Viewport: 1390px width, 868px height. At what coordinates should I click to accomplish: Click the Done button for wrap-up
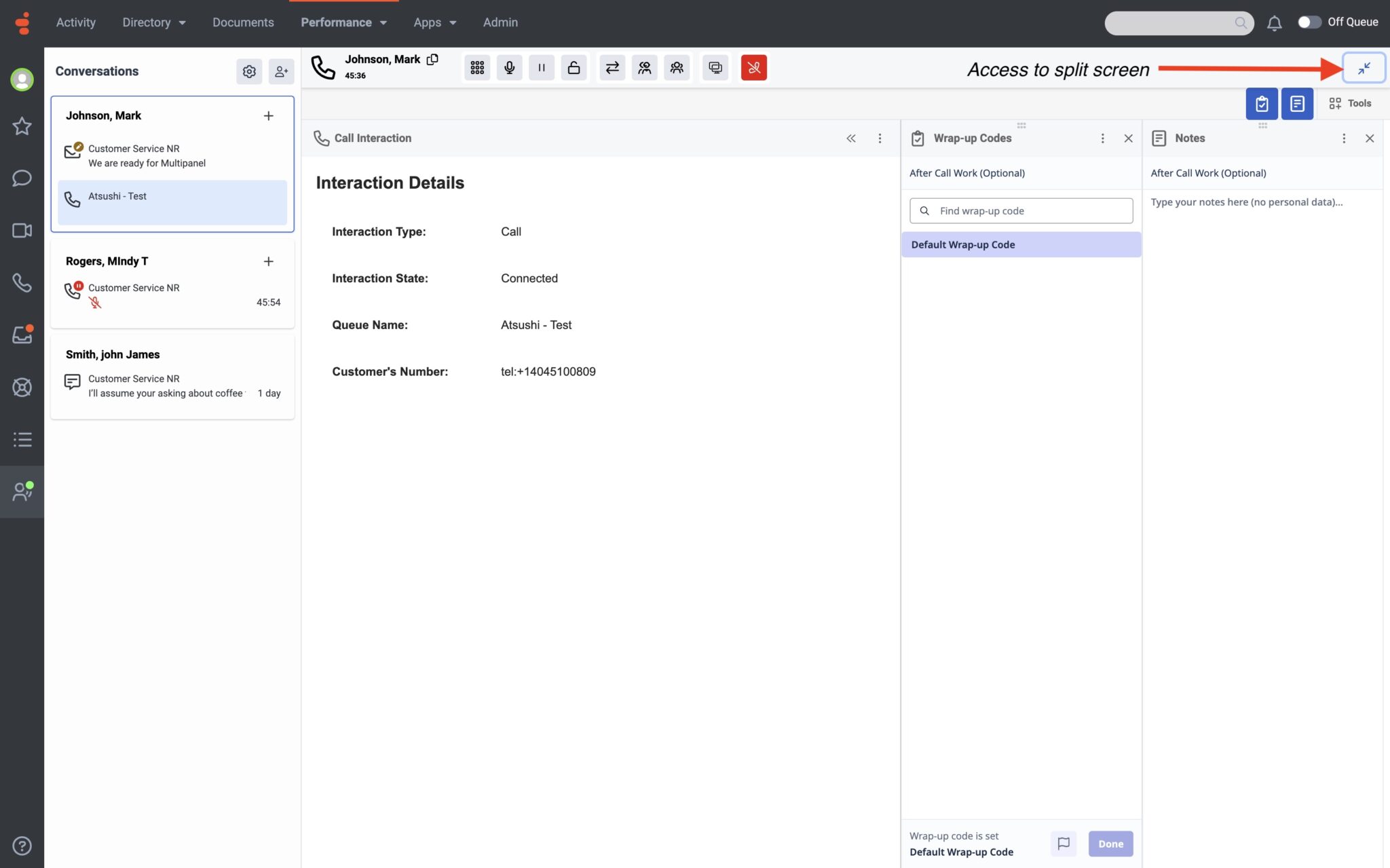1110,844
